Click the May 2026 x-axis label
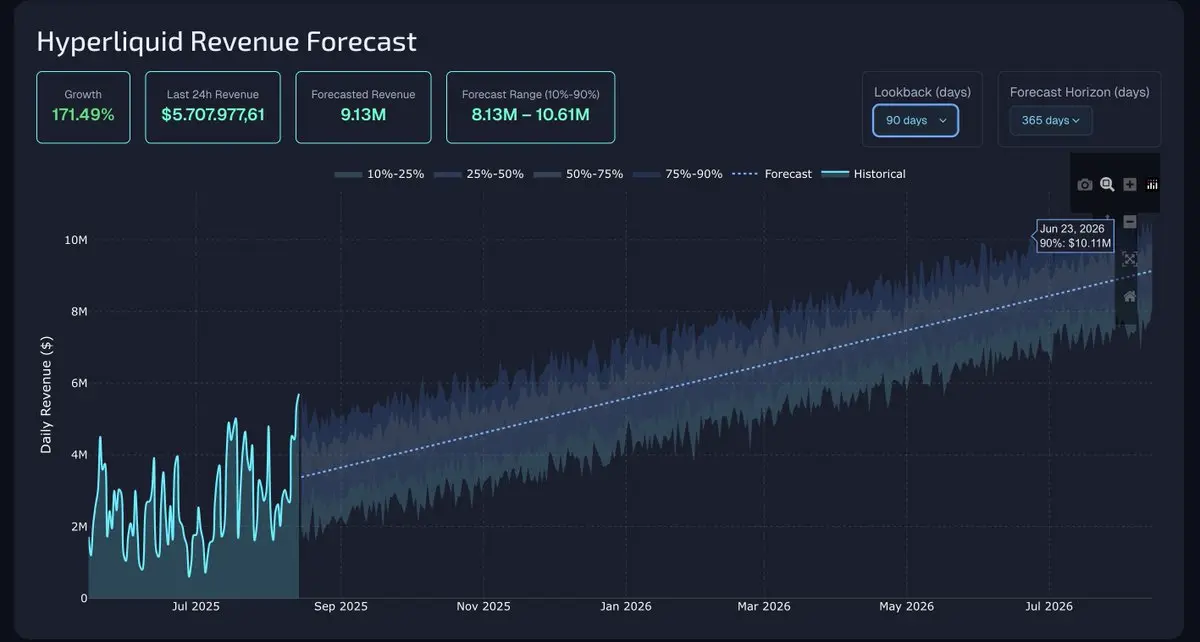Image resolution: width=1200 pixels, height=642 pixels. 906,607
